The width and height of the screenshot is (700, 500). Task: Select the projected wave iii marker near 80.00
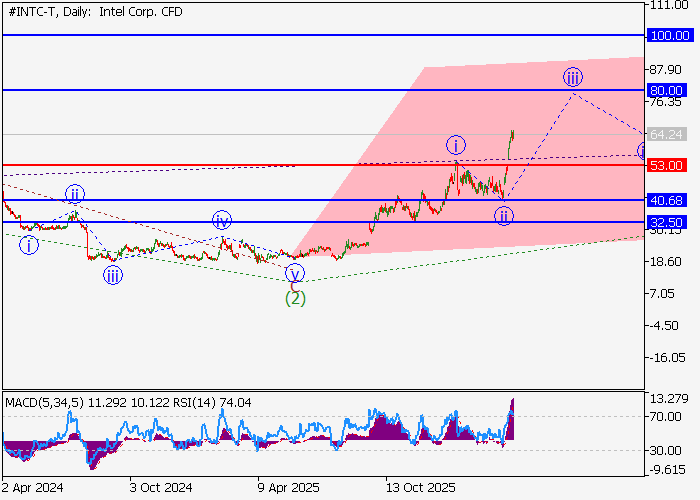coord(572,78)
